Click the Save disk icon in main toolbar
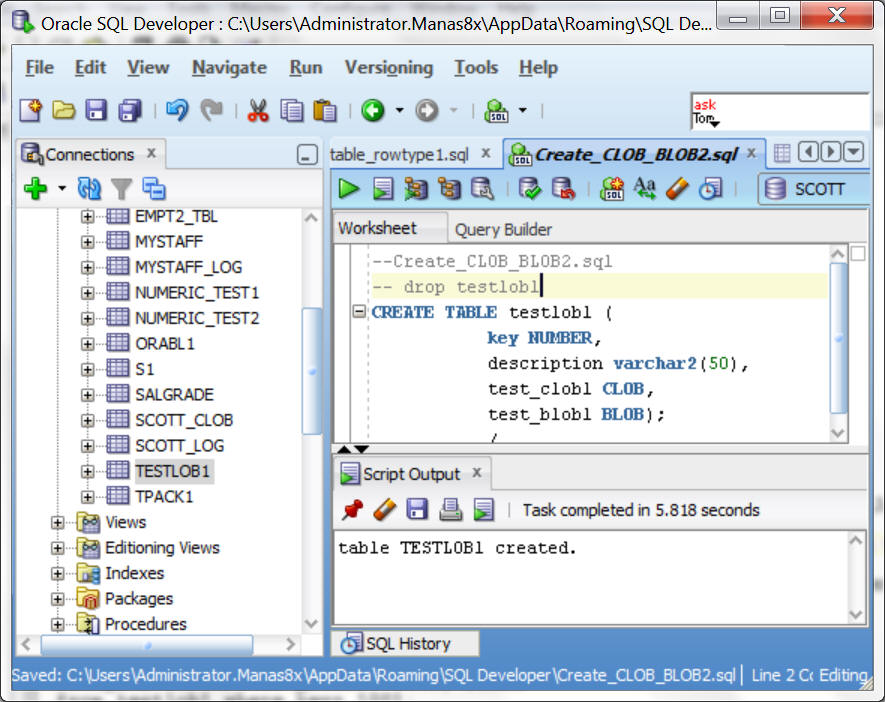The height and width of the screenshot is (702, 885). (x=96, y=110)
